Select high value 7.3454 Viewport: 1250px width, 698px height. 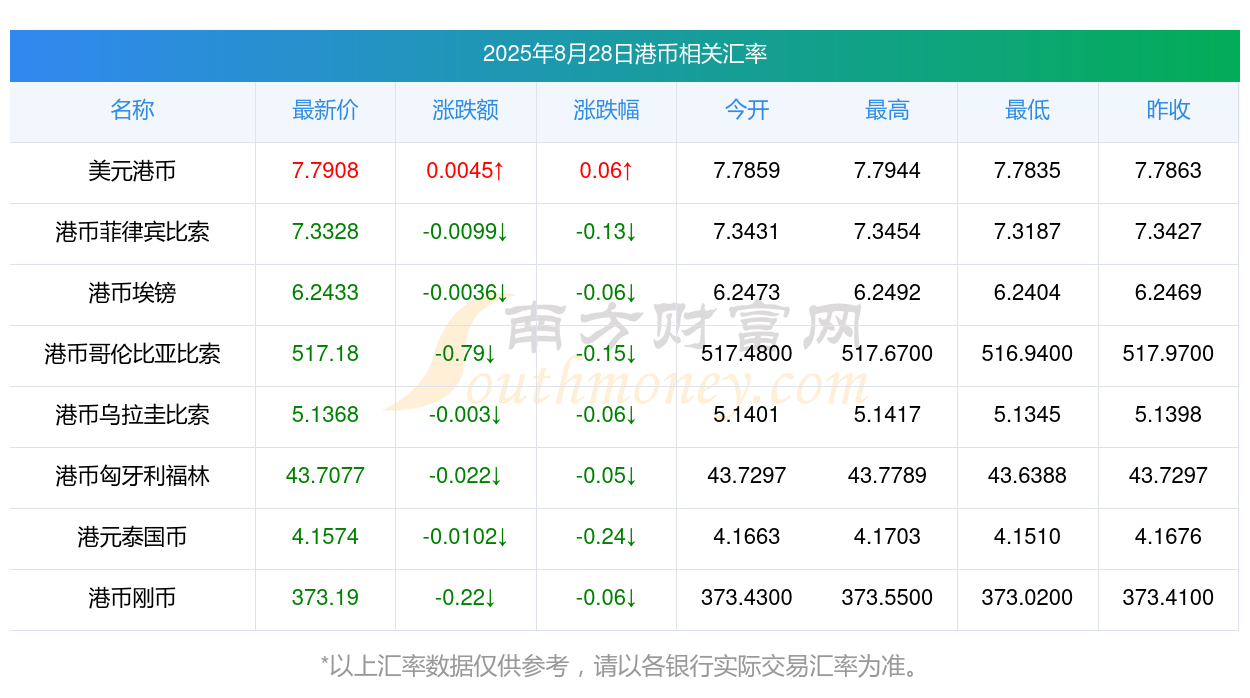pos(887,232)
